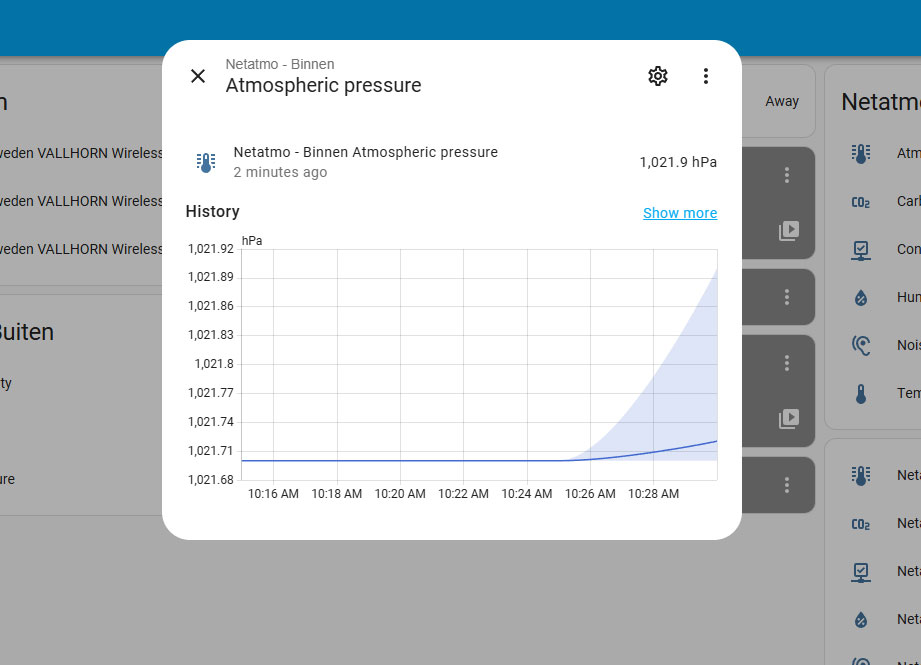Close the Atmospheric pressure dialog
921x665 pixels.
click(x=198, y=76)
